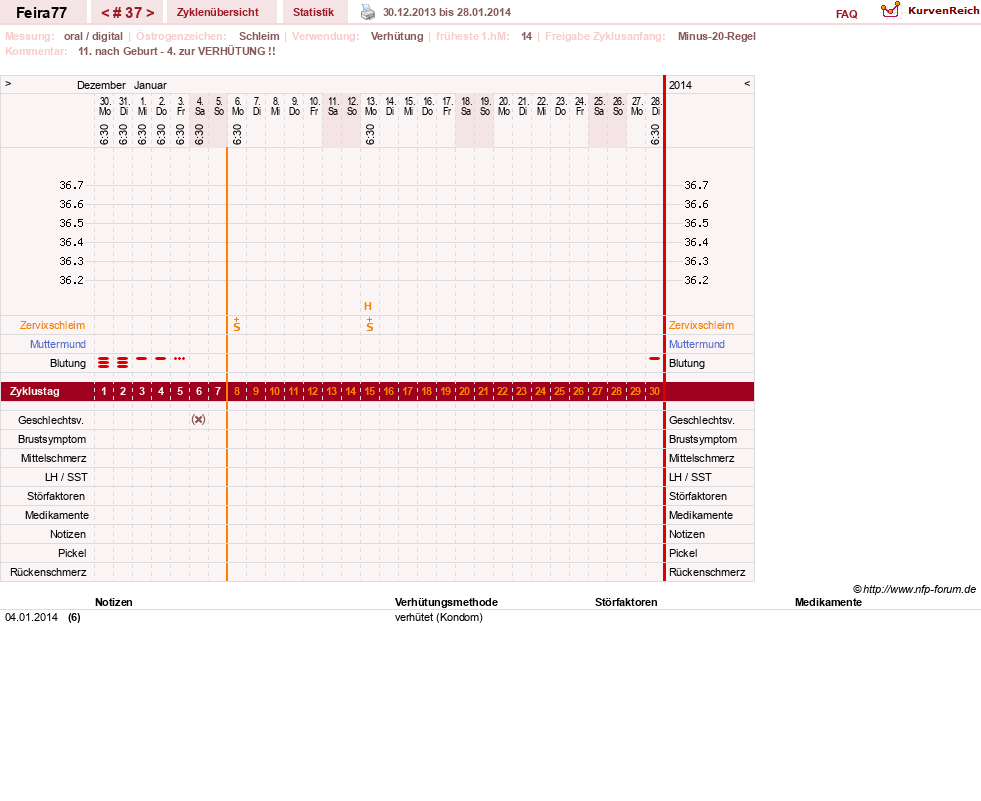Select cycle day 8 in Zyklustag row

pos(236,391)
